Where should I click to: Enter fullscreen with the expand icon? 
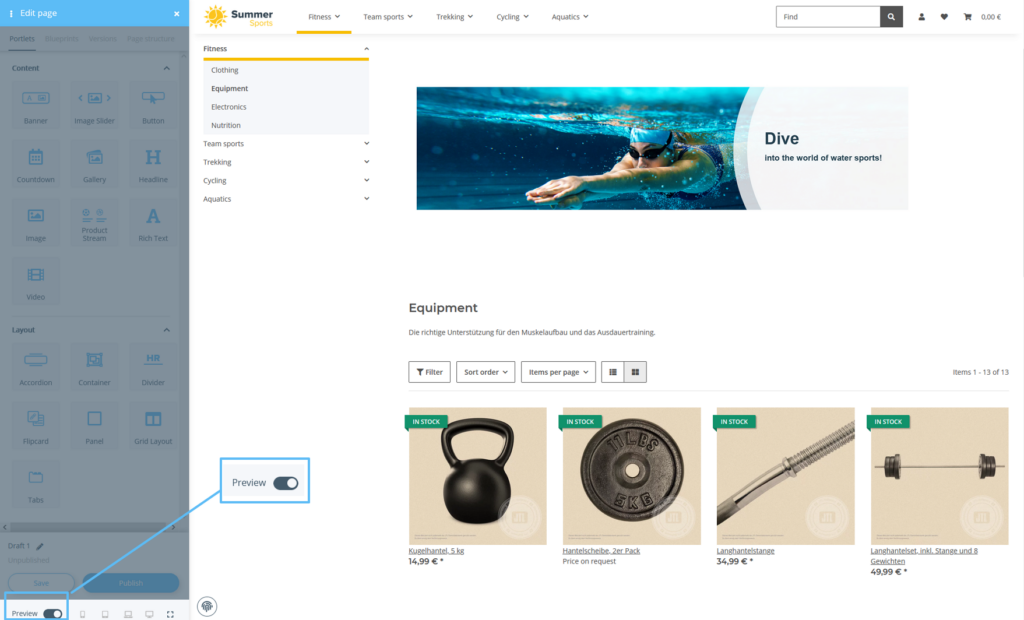170,614
